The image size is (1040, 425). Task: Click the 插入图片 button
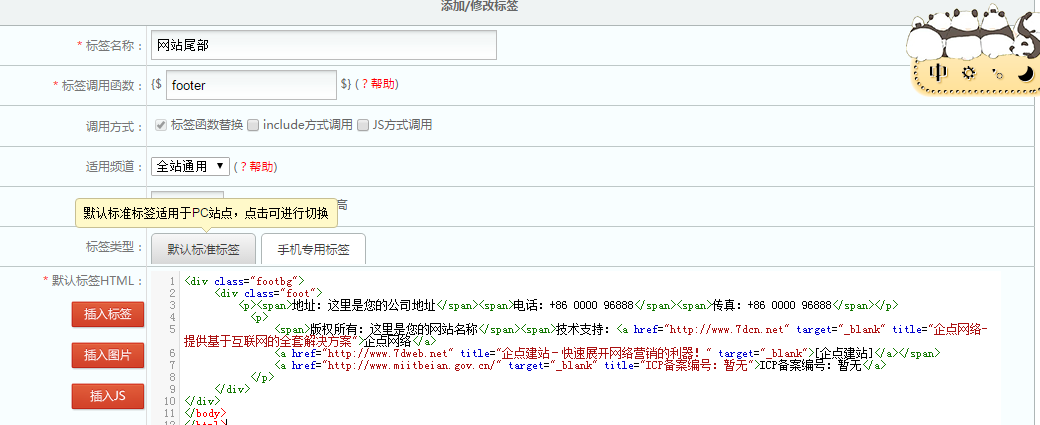pyautogui.click(x=108, y=355)
